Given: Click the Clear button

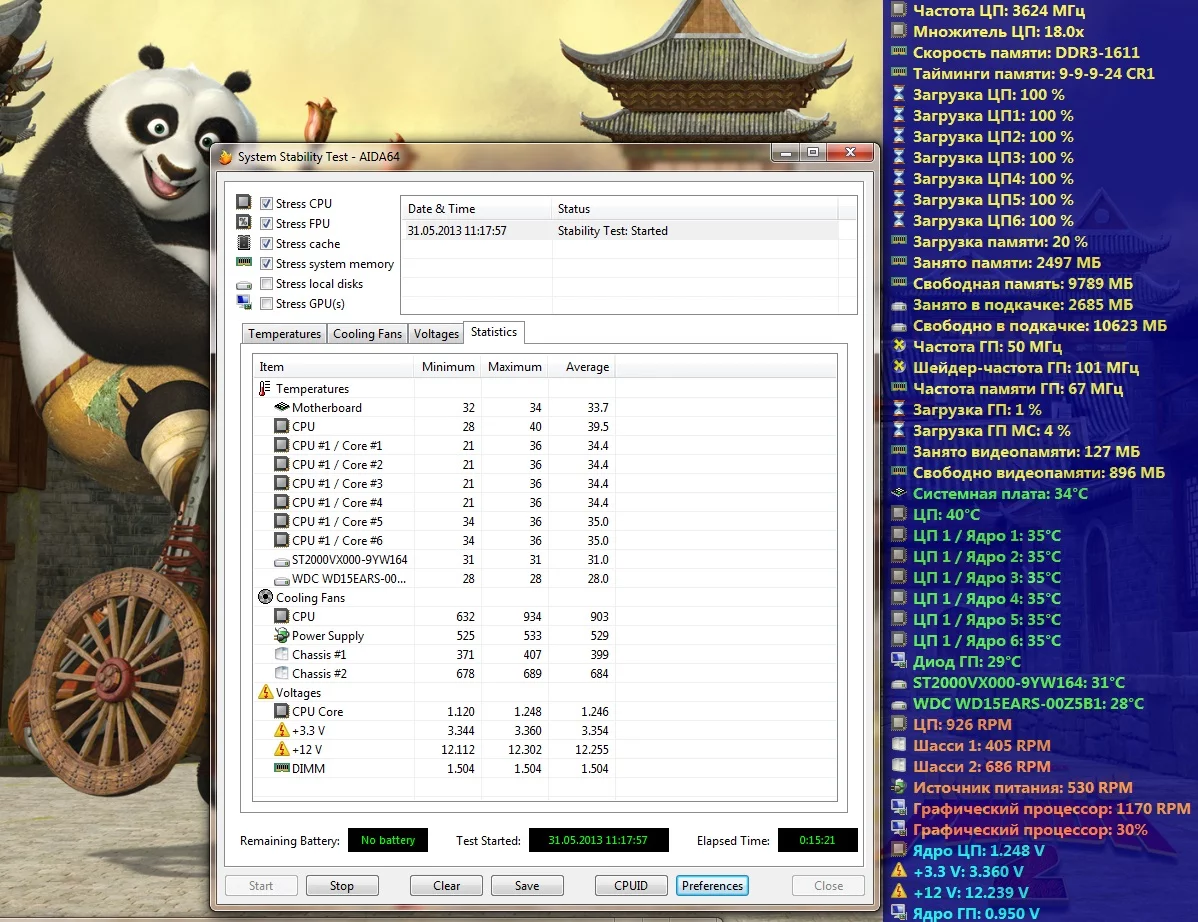Looking at the screenshot, I should coord(446,885).
